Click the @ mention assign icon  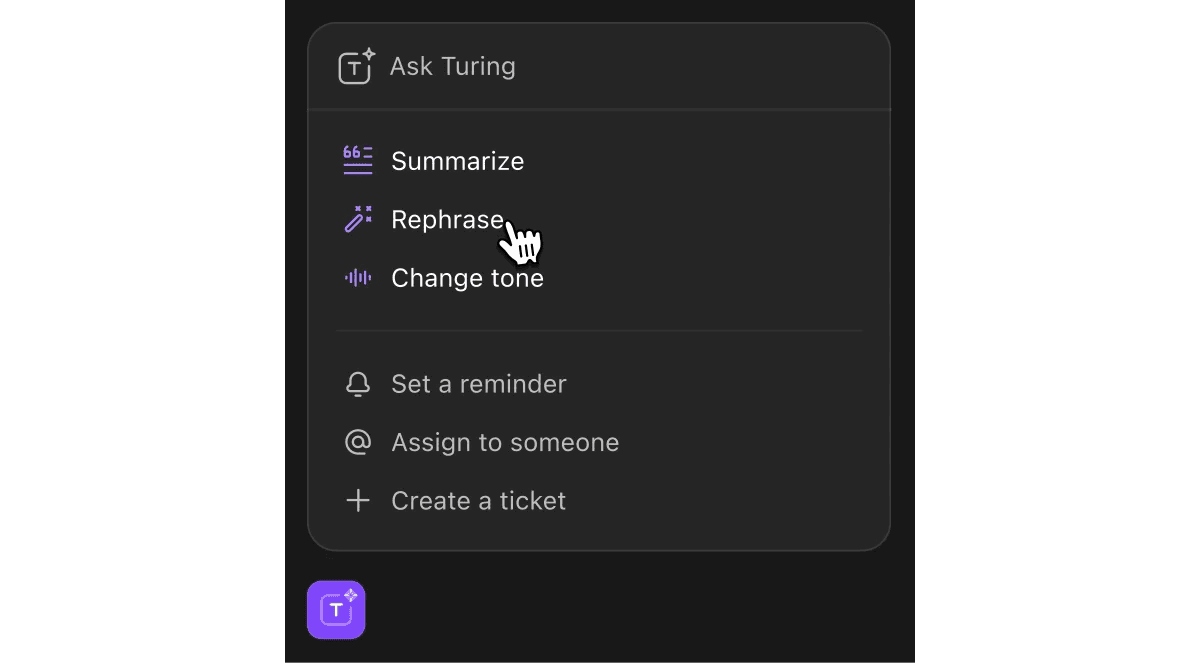358,442
